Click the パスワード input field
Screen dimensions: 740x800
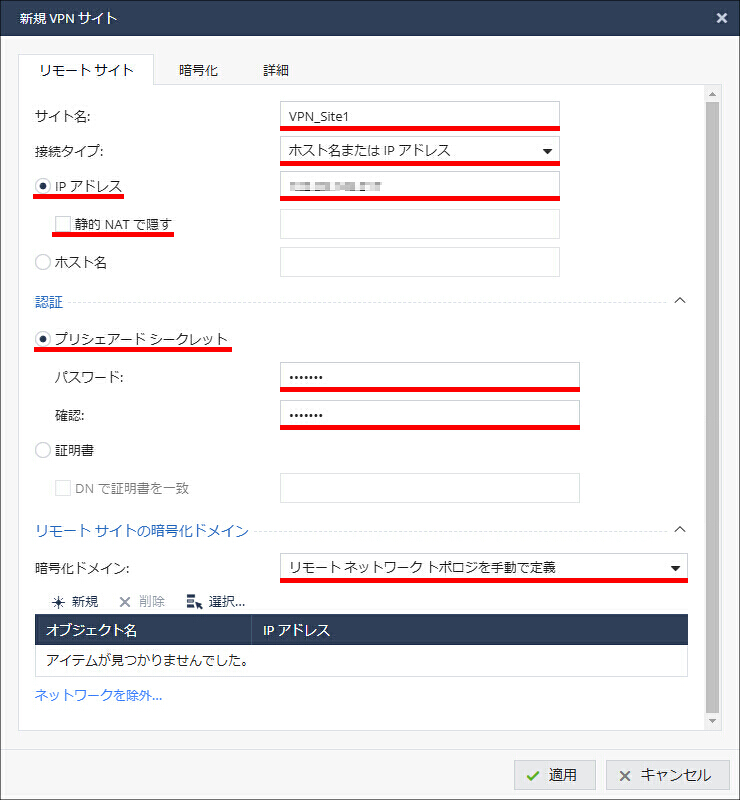(x=430, y=377)
